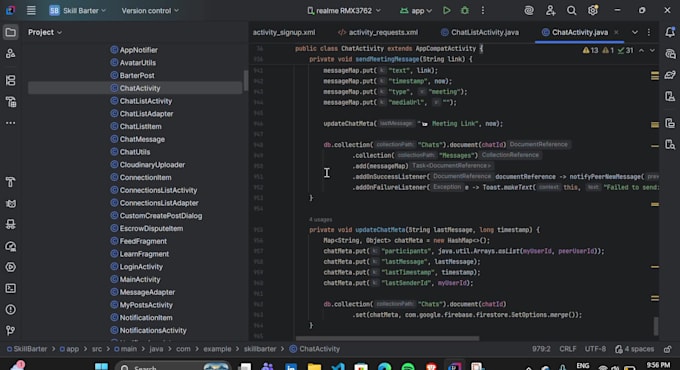This screenshot has height=370, width=680.
Task: Open more run actions (three dots)
Action: (483, 10)
